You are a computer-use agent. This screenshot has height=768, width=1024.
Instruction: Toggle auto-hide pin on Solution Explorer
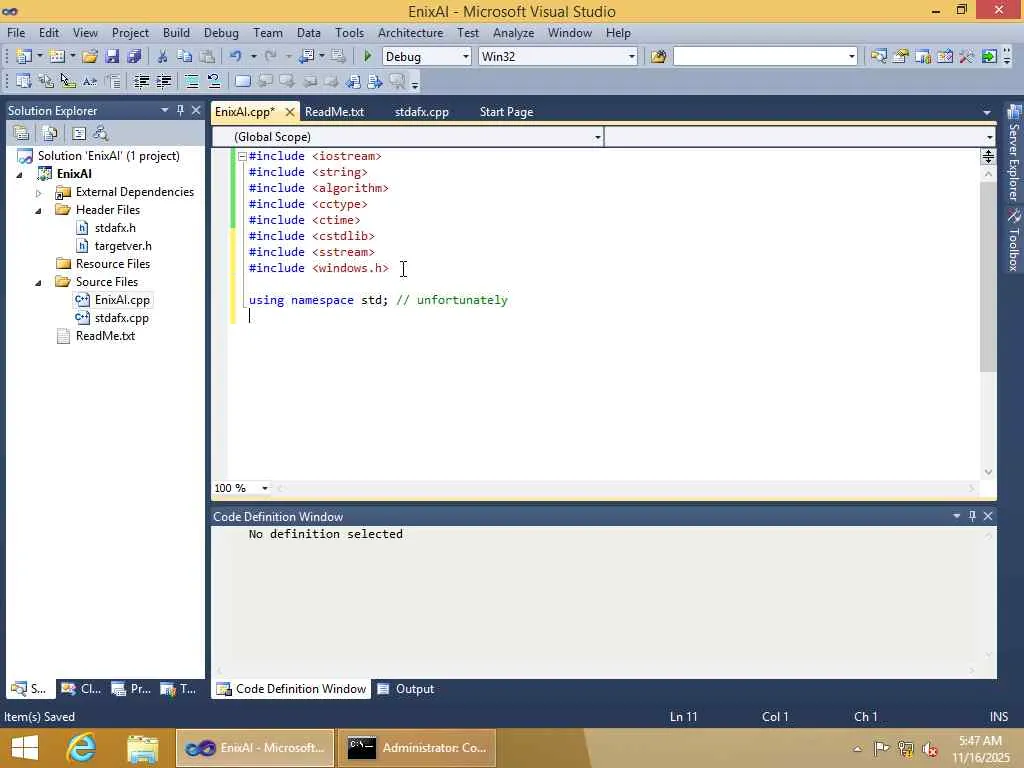pos(180,111)
